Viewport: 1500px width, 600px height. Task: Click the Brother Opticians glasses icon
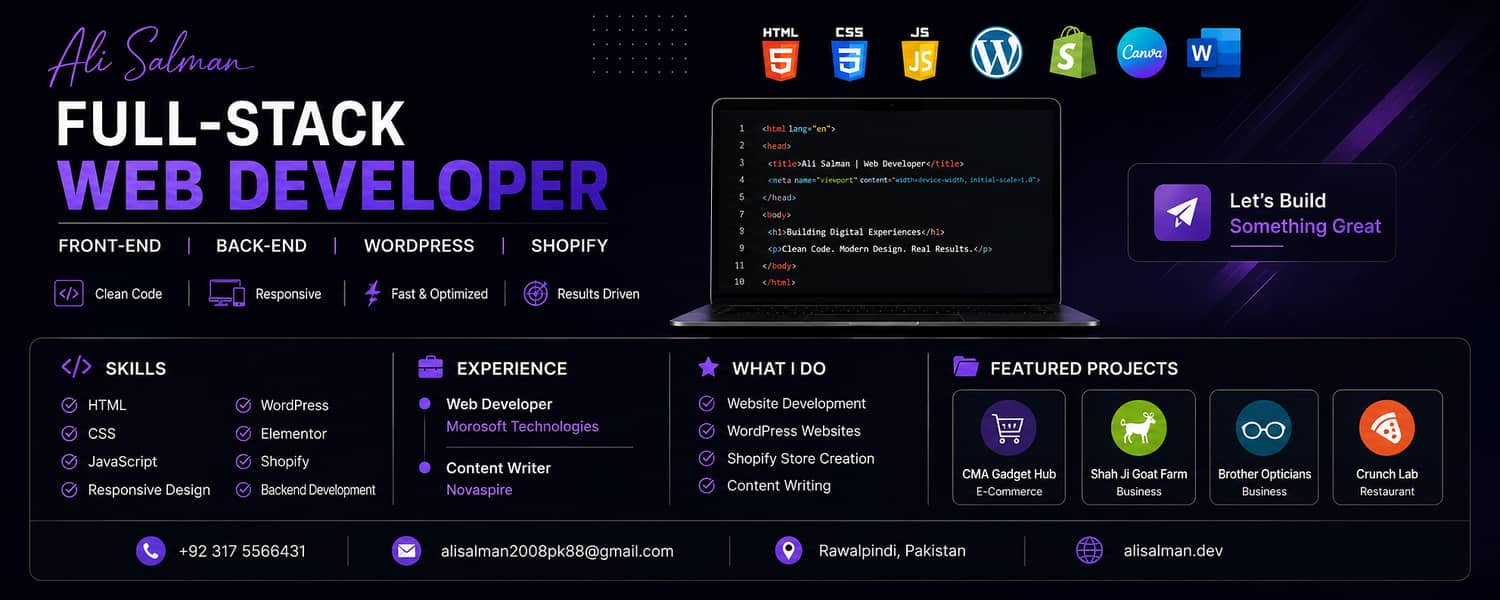pos(1263,428)
